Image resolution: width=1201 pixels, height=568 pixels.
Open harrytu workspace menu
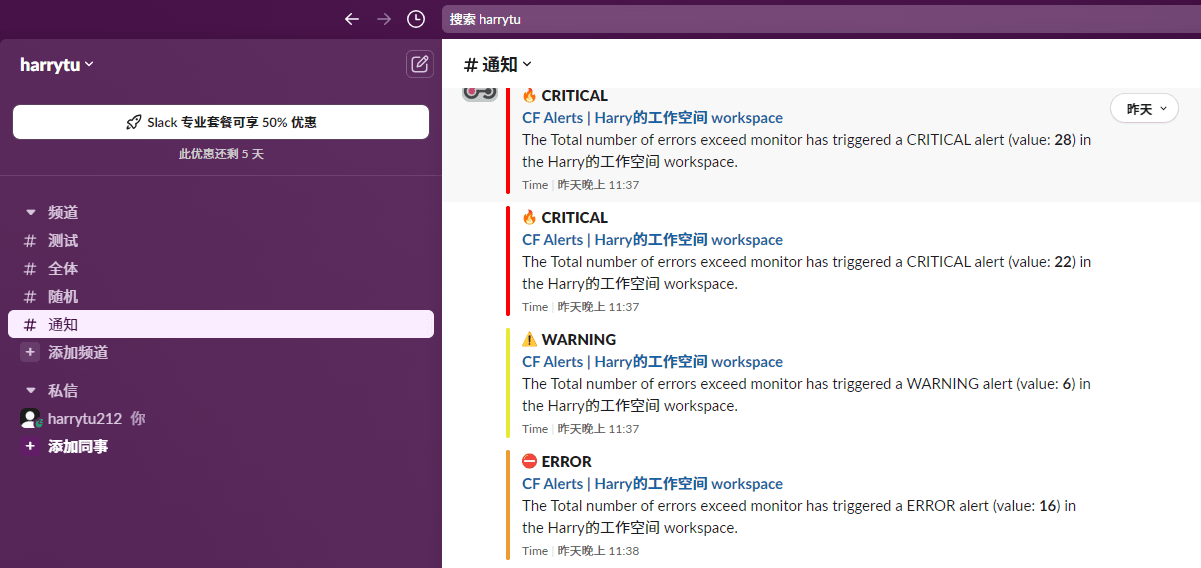pyautogui.click(x=57, y=64)
